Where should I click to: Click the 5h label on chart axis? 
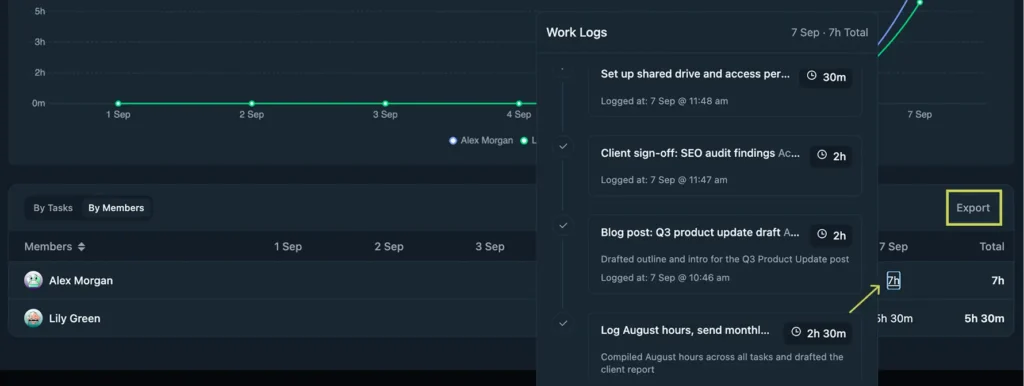click(40, 11)
